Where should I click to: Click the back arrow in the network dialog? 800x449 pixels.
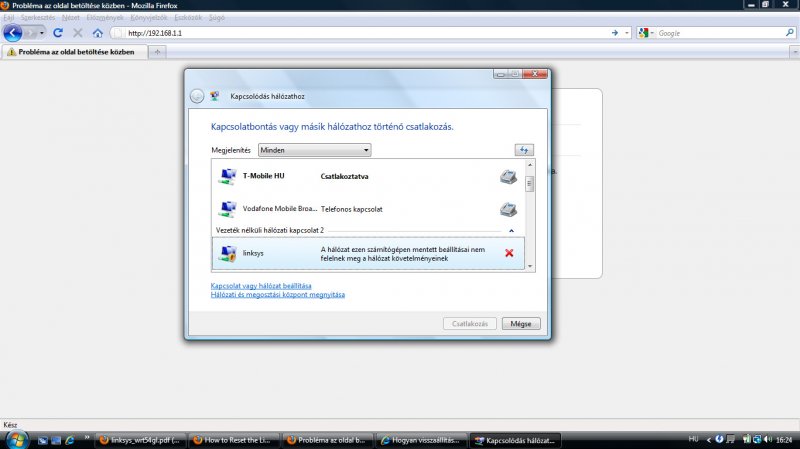[x=197, y=96]
